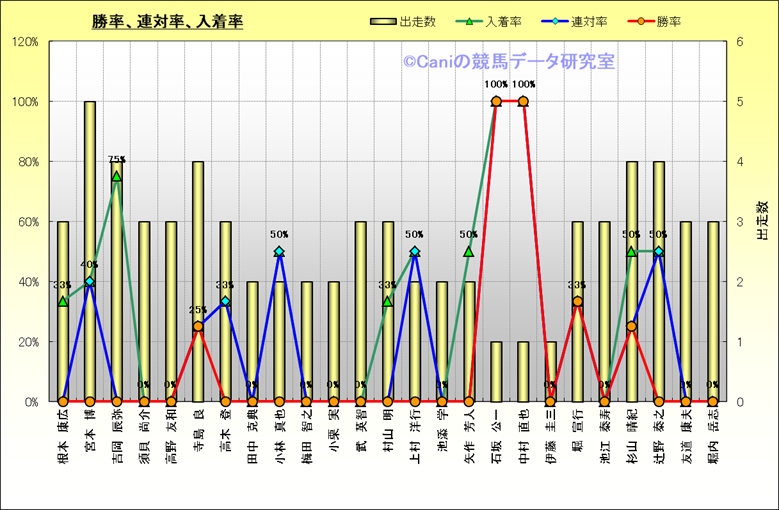Click 宮本 博's 40% blue diamond marker
The width and height of the screenshot is (779, 510).
pyautogui.click(x=90, y=282)
